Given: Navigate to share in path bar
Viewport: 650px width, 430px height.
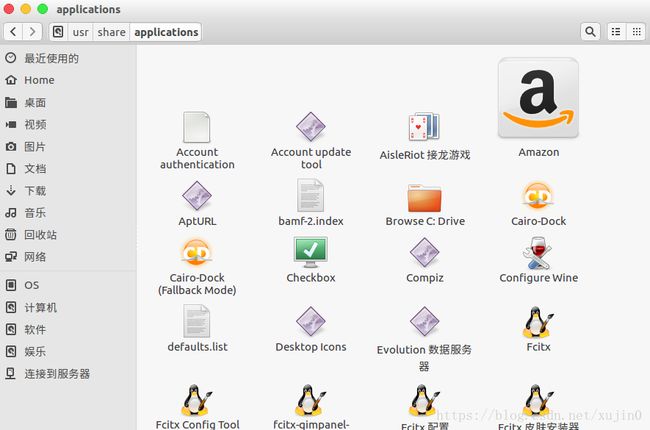Looking at the screenshot, I should coord(112,32).
